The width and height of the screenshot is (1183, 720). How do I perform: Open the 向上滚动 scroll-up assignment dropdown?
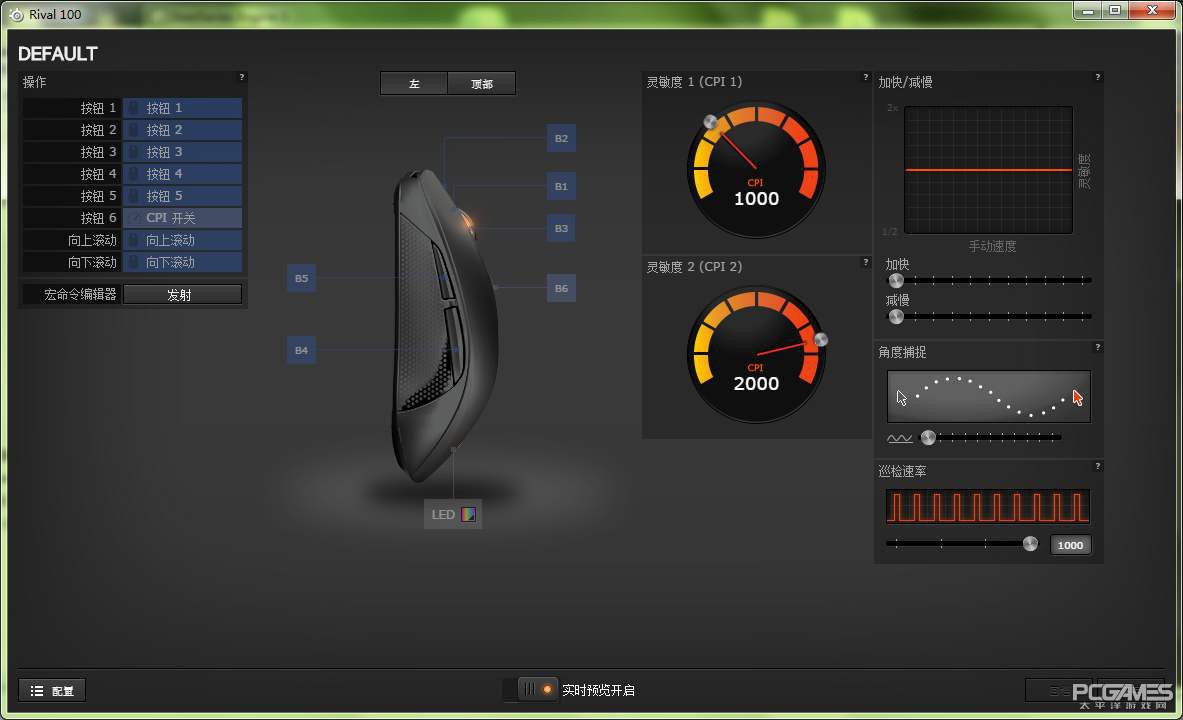183,240
